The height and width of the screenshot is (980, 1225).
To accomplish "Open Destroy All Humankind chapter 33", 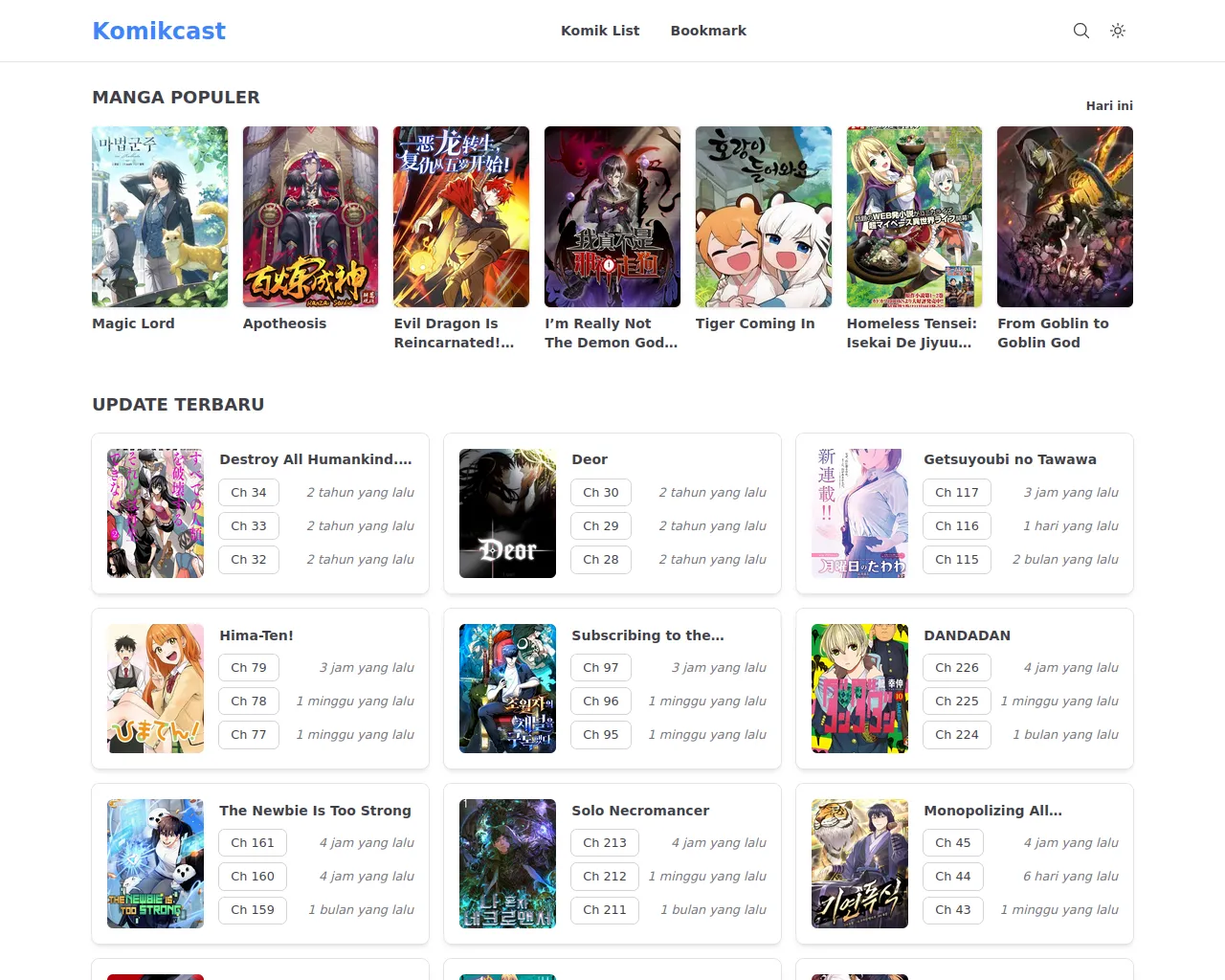I will 249,526.
